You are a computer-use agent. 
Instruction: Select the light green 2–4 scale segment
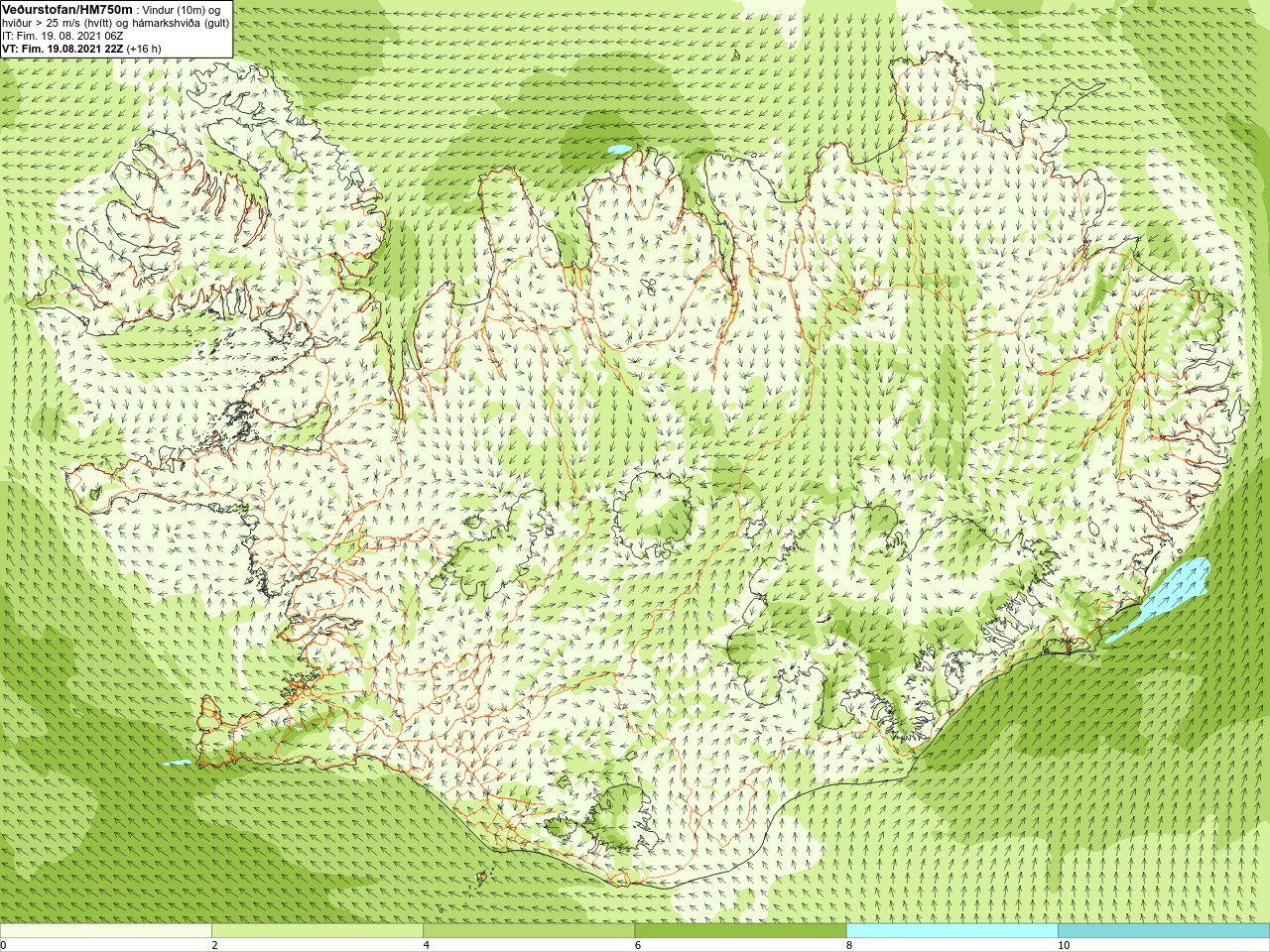click(317, 931)
